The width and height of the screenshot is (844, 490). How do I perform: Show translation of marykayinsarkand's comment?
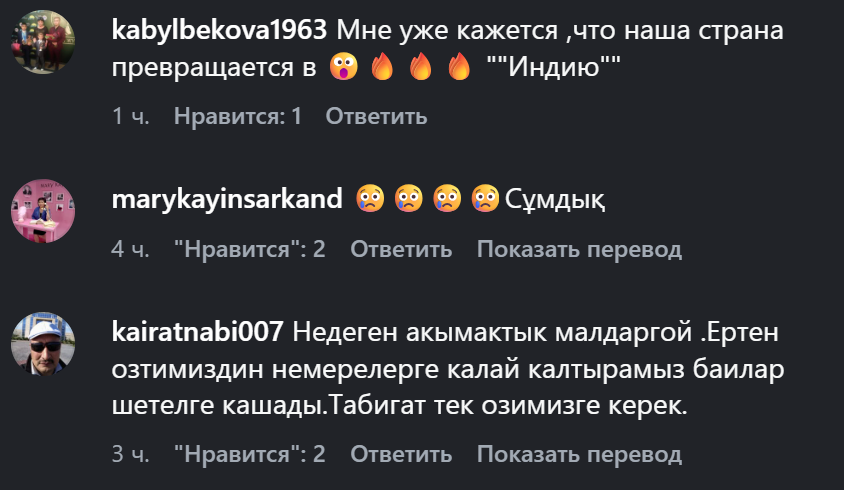point(579,249)
